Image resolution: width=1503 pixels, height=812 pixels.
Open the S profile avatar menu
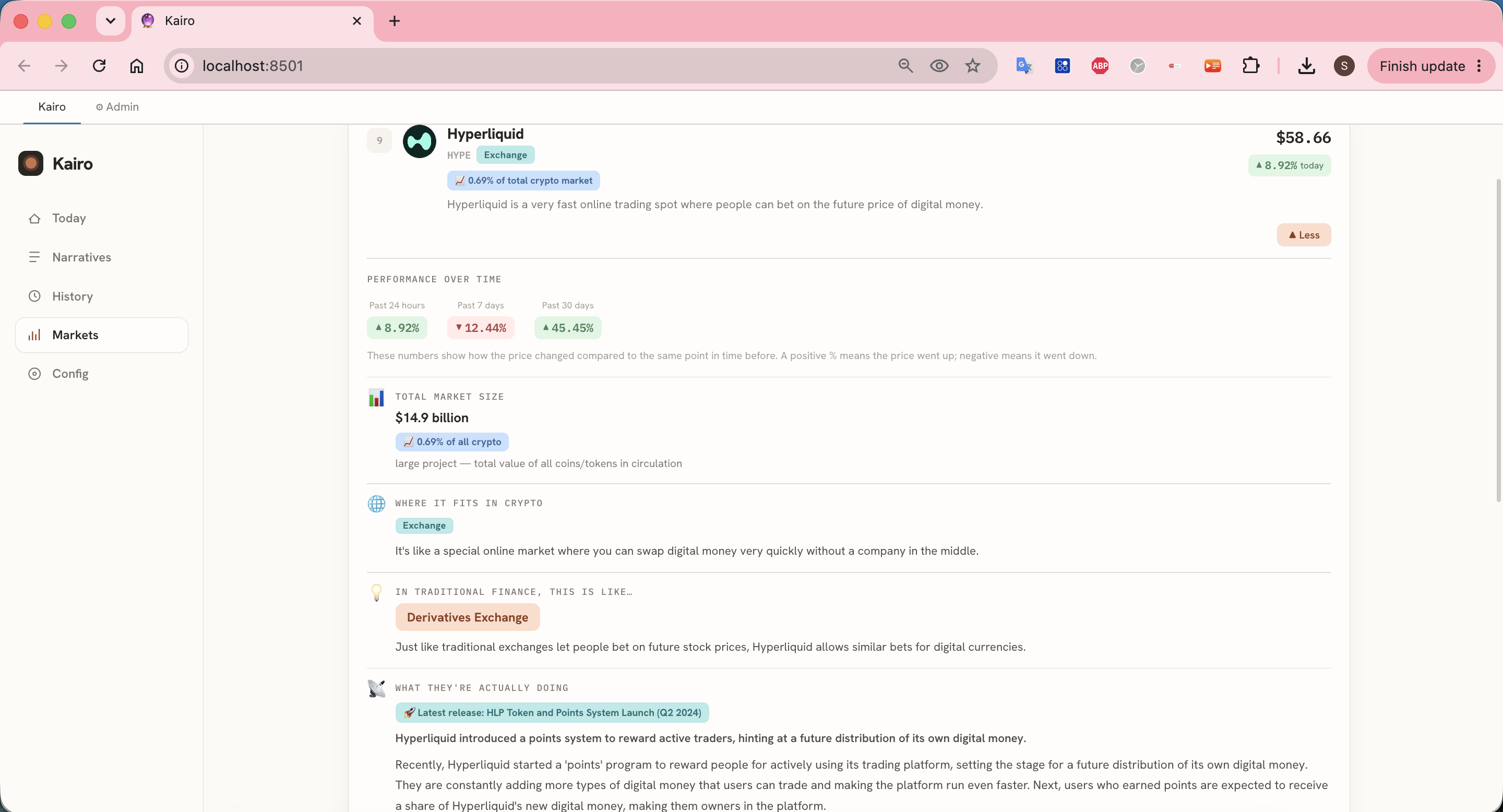(x=1344, y=66)
